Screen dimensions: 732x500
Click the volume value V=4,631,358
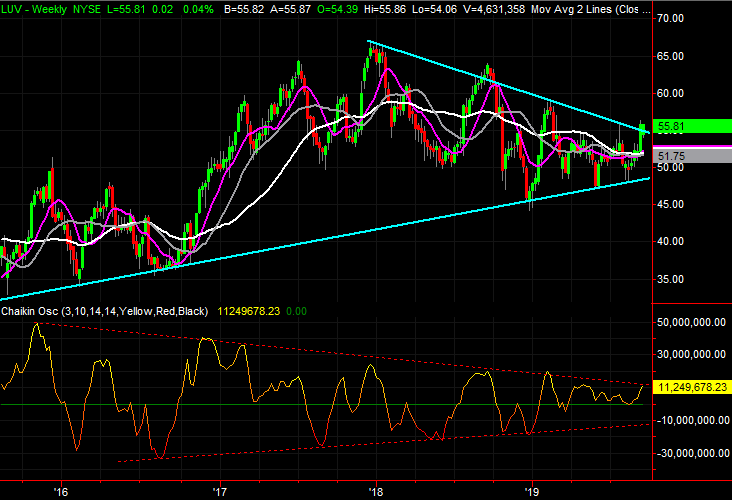(494, 9)
